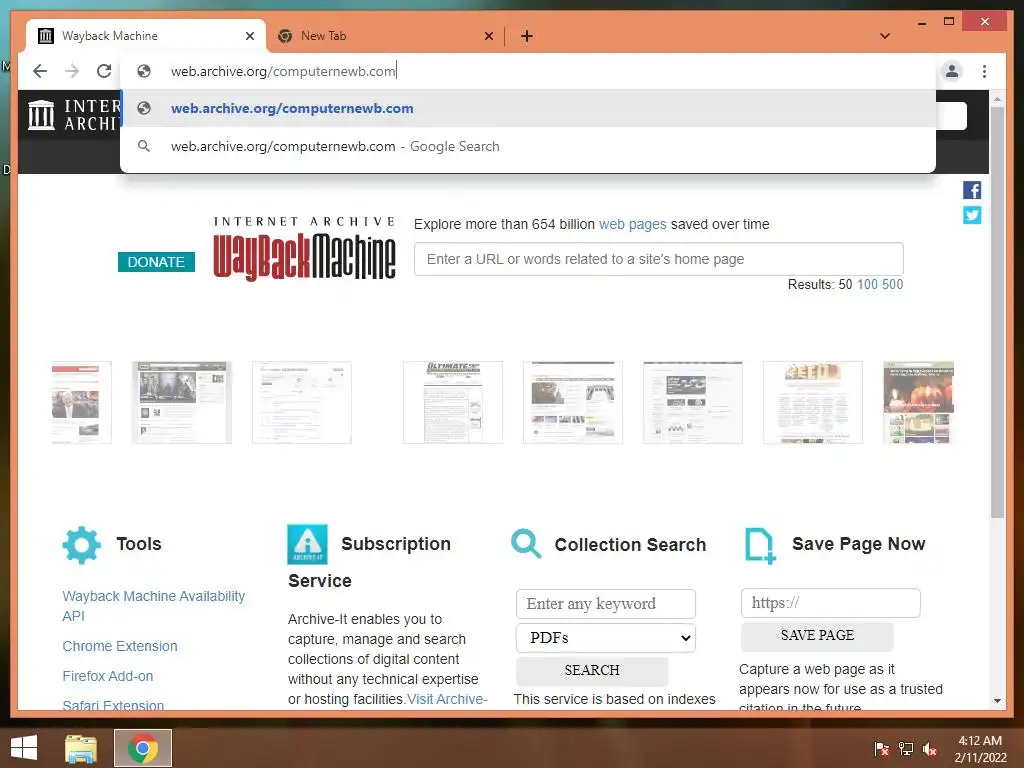Open the Firefox Add-on link

pyautogui.click(x=108, y=676)
